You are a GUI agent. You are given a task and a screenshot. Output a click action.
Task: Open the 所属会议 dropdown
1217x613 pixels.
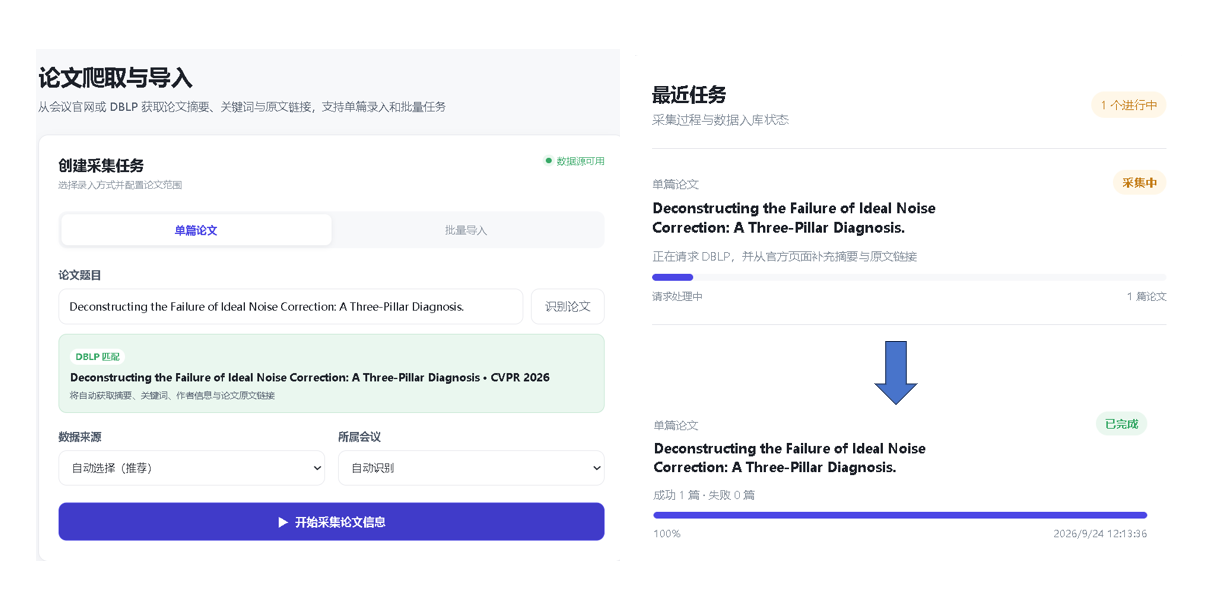[x=471, y=468]
